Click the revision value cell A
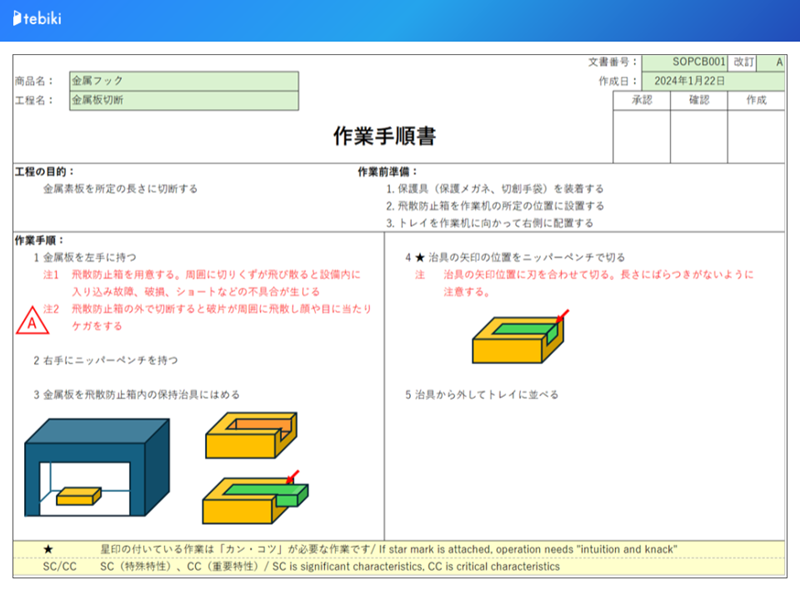This screenshot has width=800, height=593. (x=771, y=62)
